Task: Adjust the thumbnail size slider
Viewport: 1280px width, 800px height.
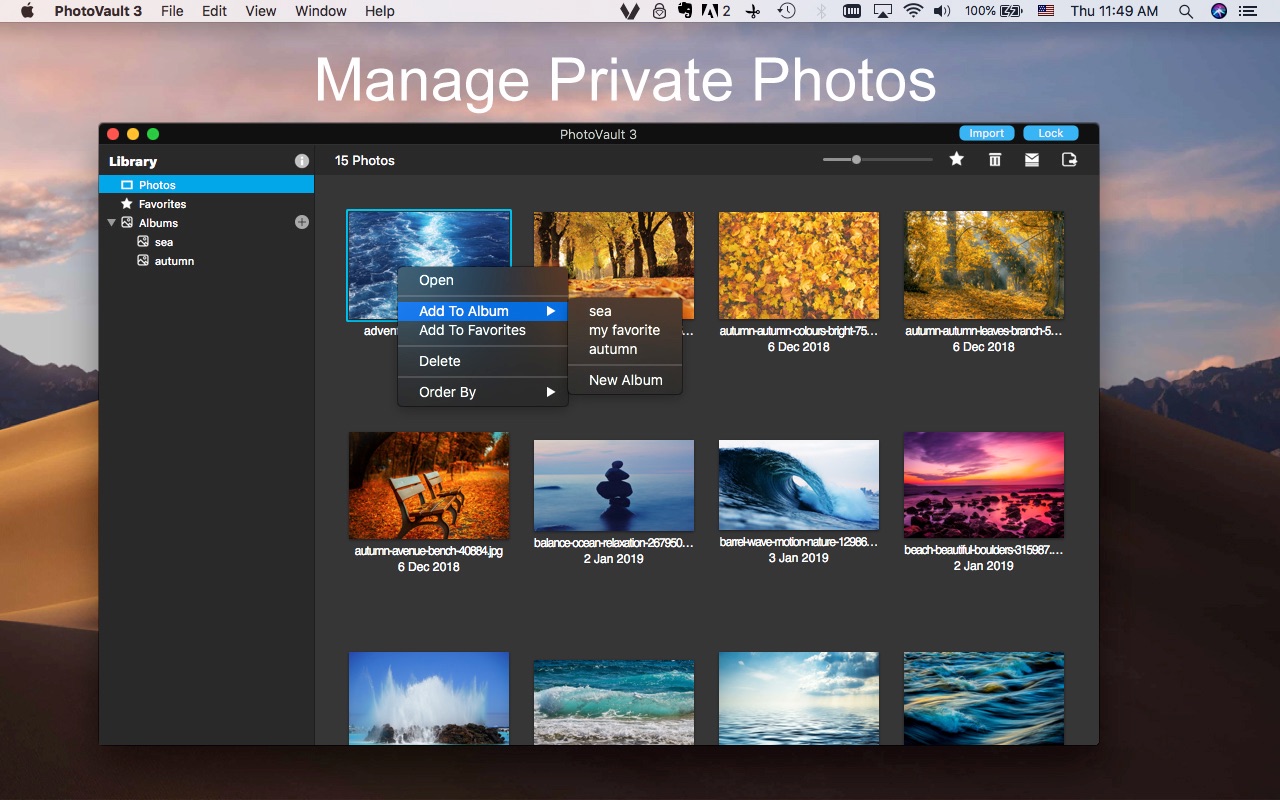Action: [x=856, y=160]
